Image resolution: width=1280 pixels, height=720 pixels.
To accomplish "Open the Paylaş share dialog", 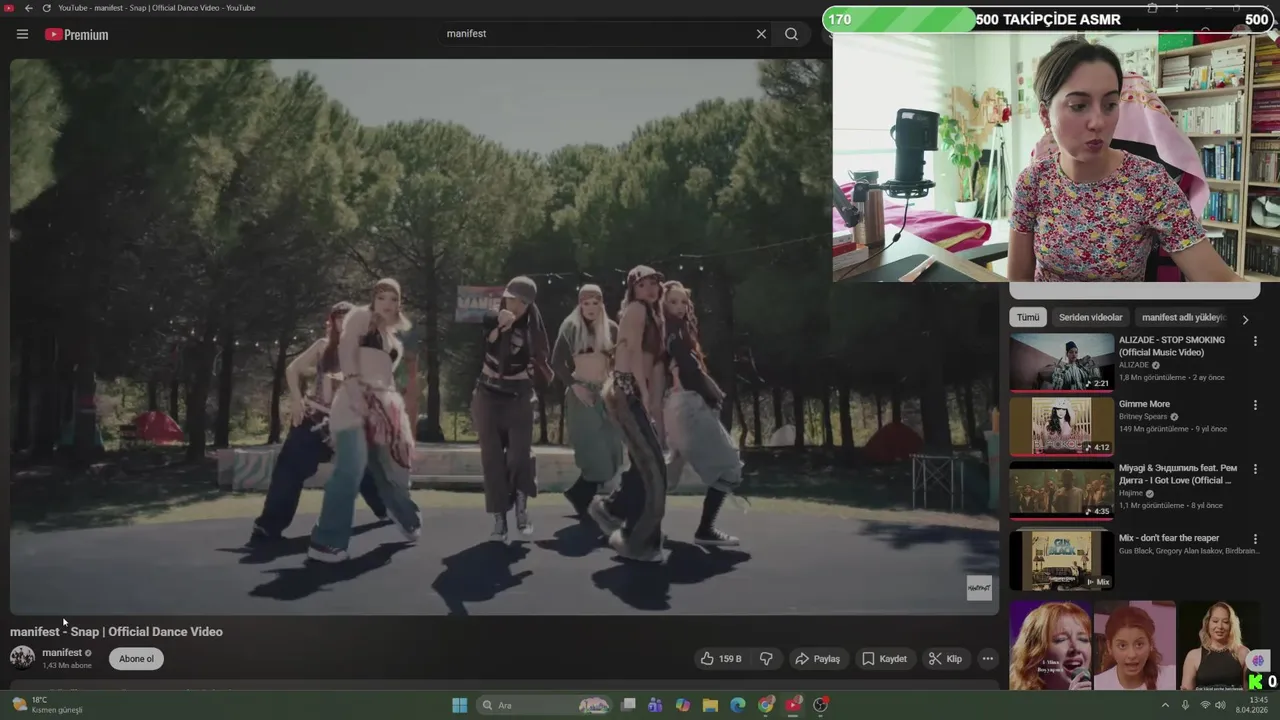I will tap(817, 659).
